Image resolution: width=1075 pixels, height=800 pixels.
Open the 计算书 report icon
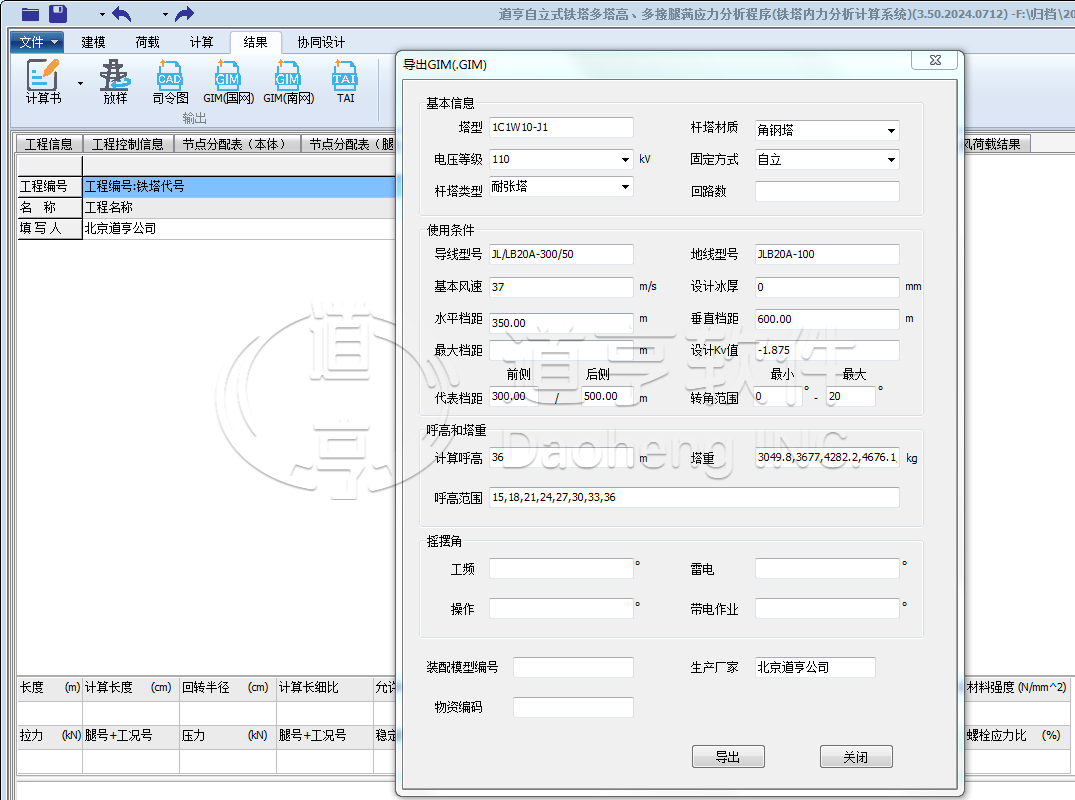43,82
